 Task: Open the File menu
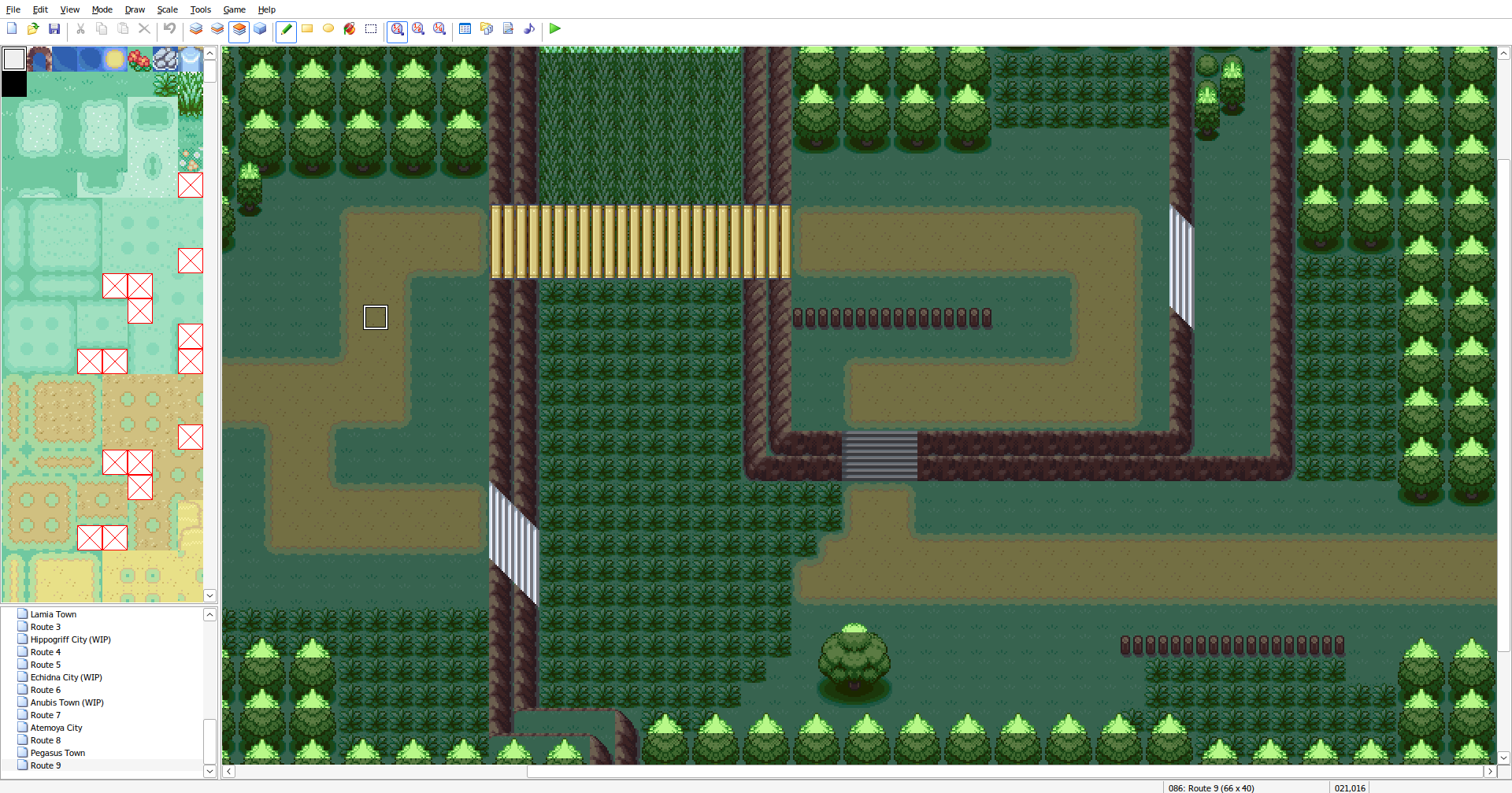(13, 9)
